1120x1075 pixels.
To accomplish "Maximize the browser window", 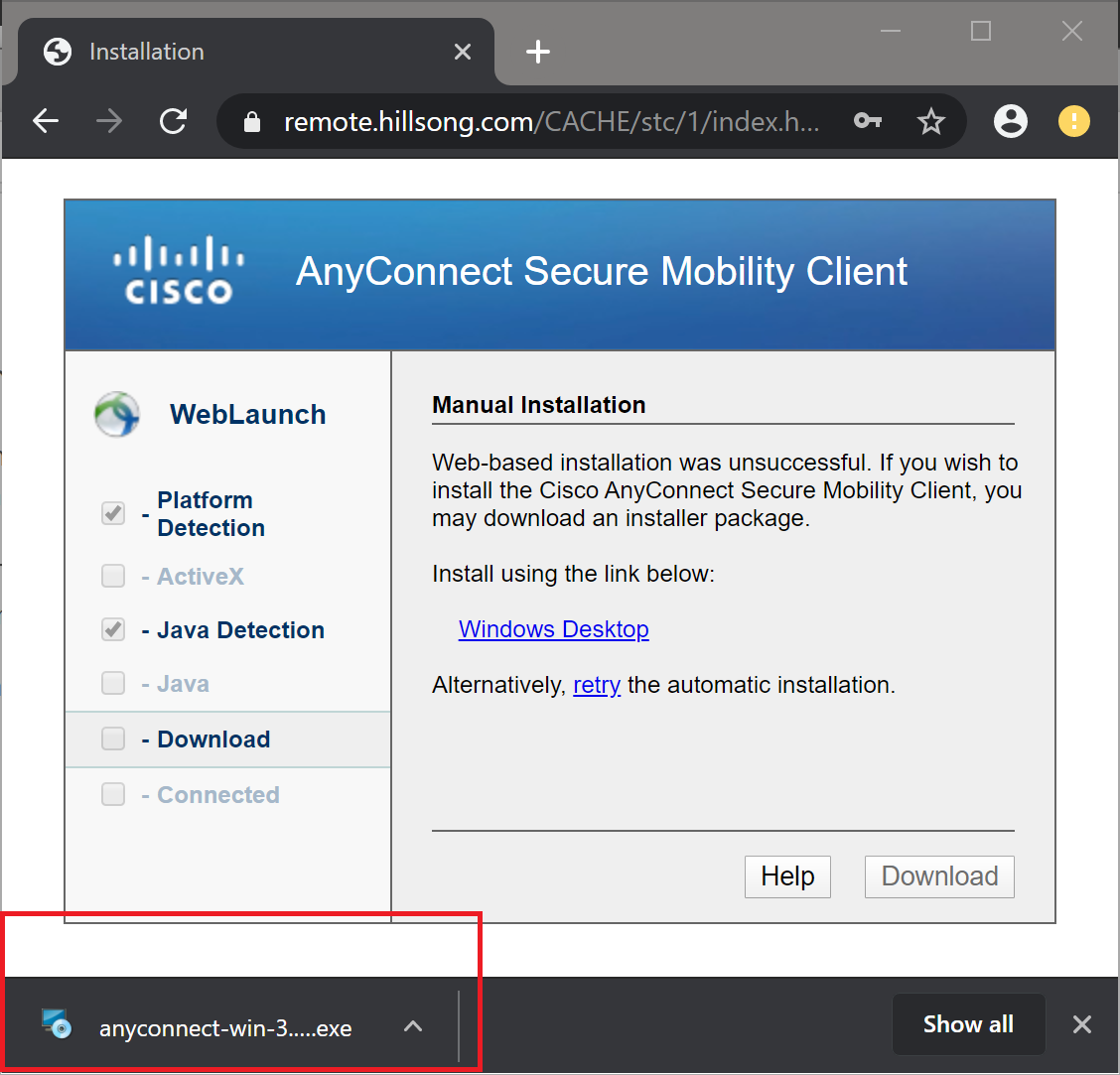I will 981,31.
